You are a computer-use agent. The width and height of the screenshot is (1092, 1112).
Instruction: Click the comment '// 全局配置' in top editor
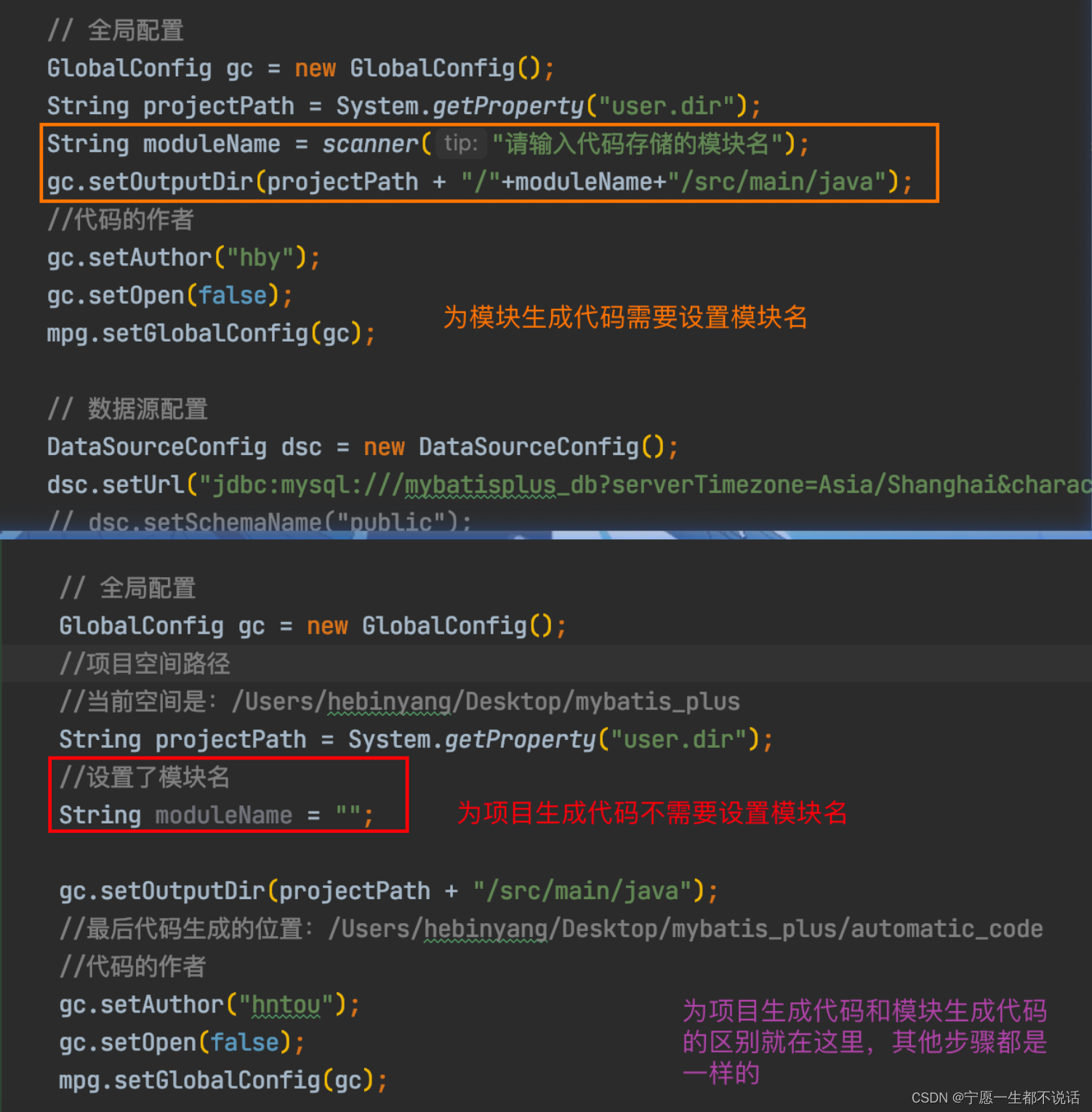116,31
